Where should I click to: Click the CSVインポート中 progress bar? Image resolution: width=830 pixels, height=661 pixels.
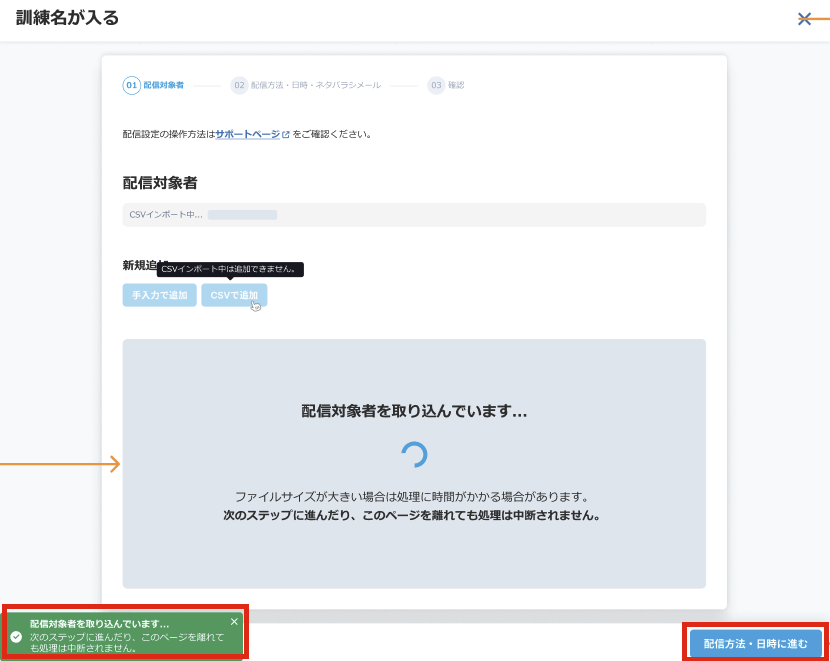click(242, 215)
